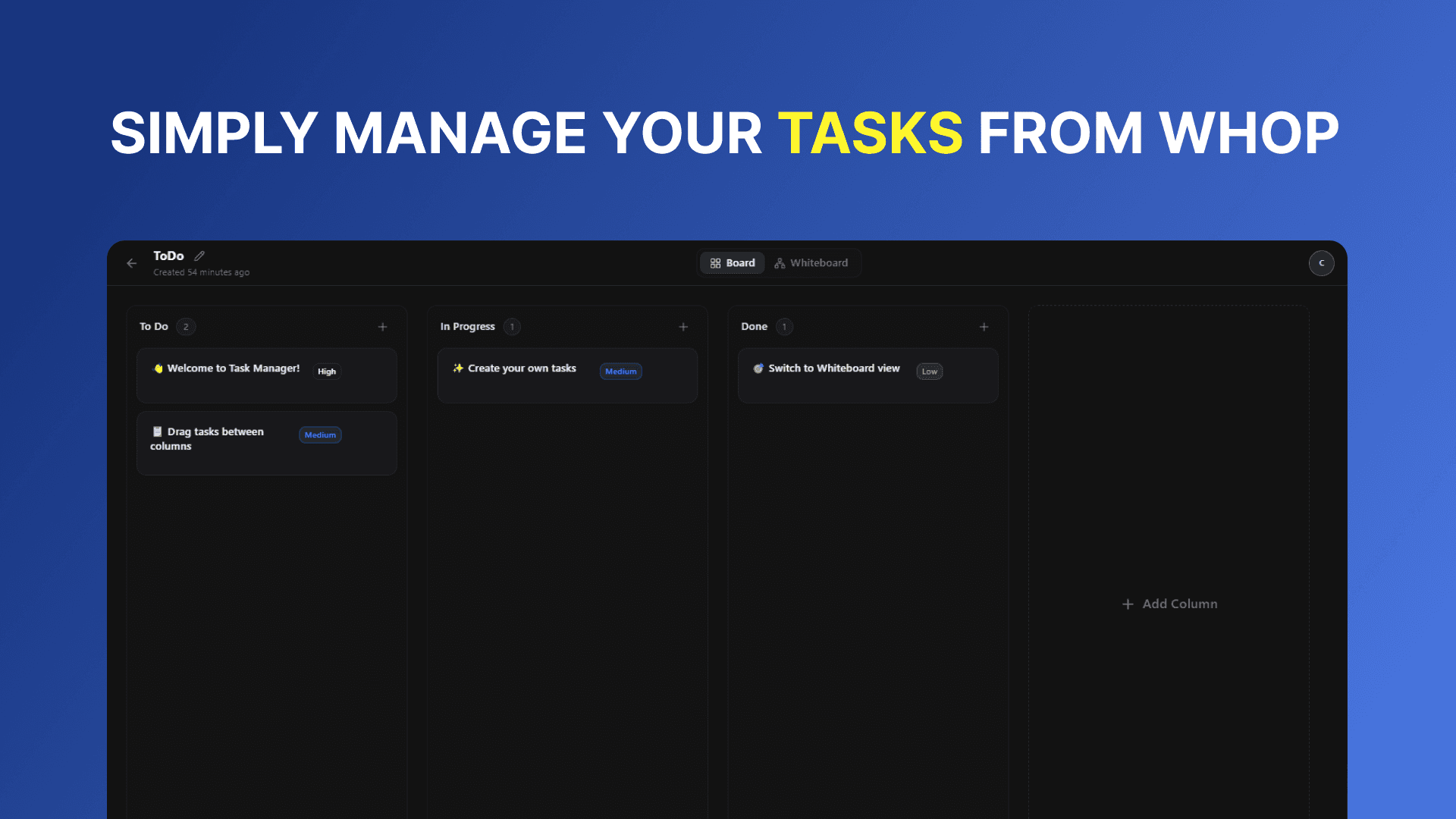Open the Welcome to Task Manager card
This screenshot has height=819, width=1456.
[x=234, y=369]
